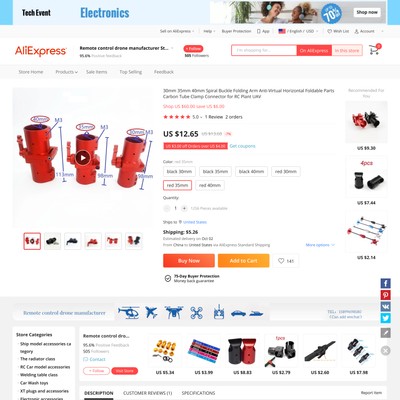Select black 30mm color option
This screenshot has width=400, height=400.
tap(179, 172)
